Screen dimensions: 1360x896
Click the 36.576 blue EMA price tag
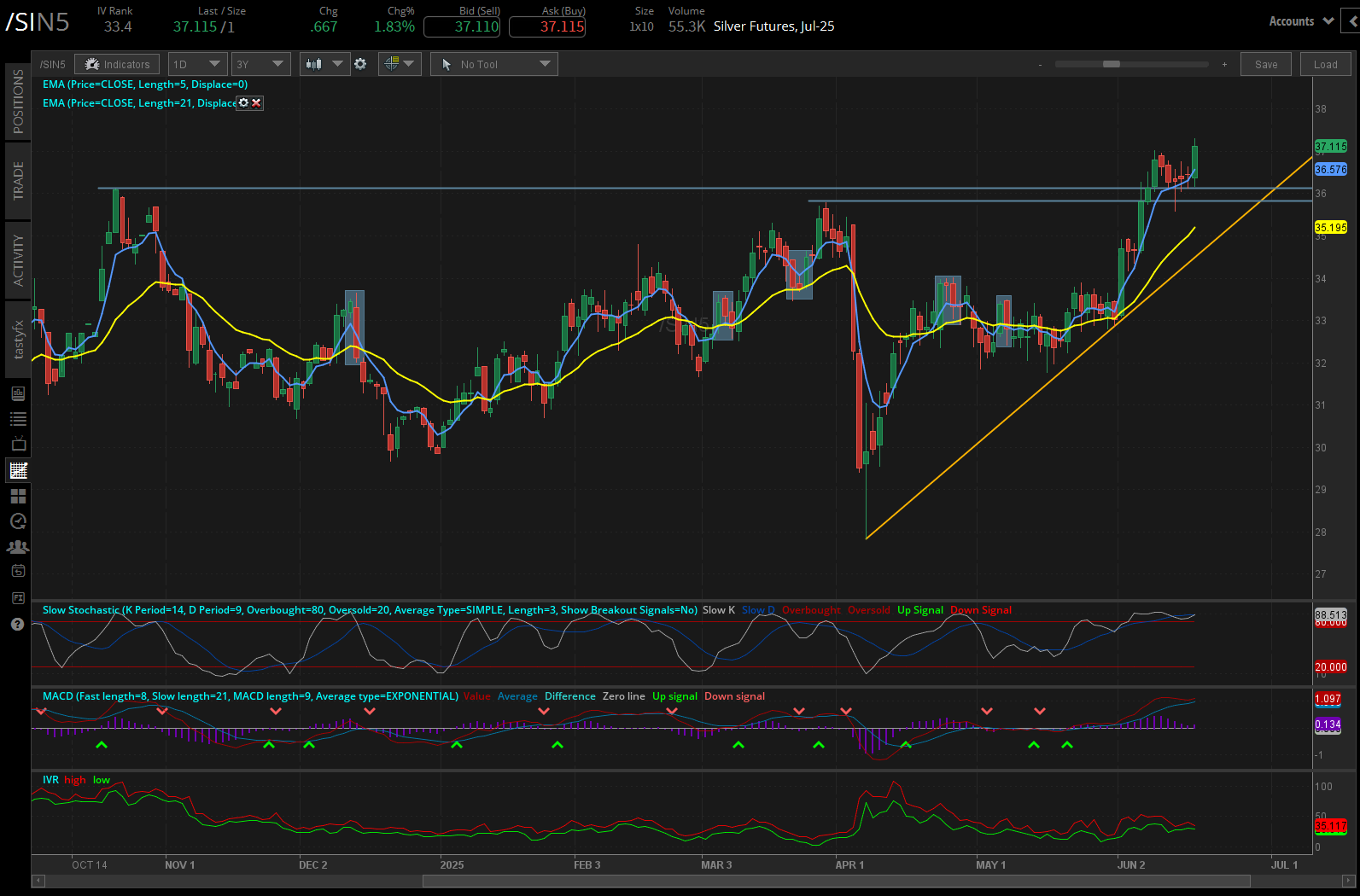point(1331,170)
